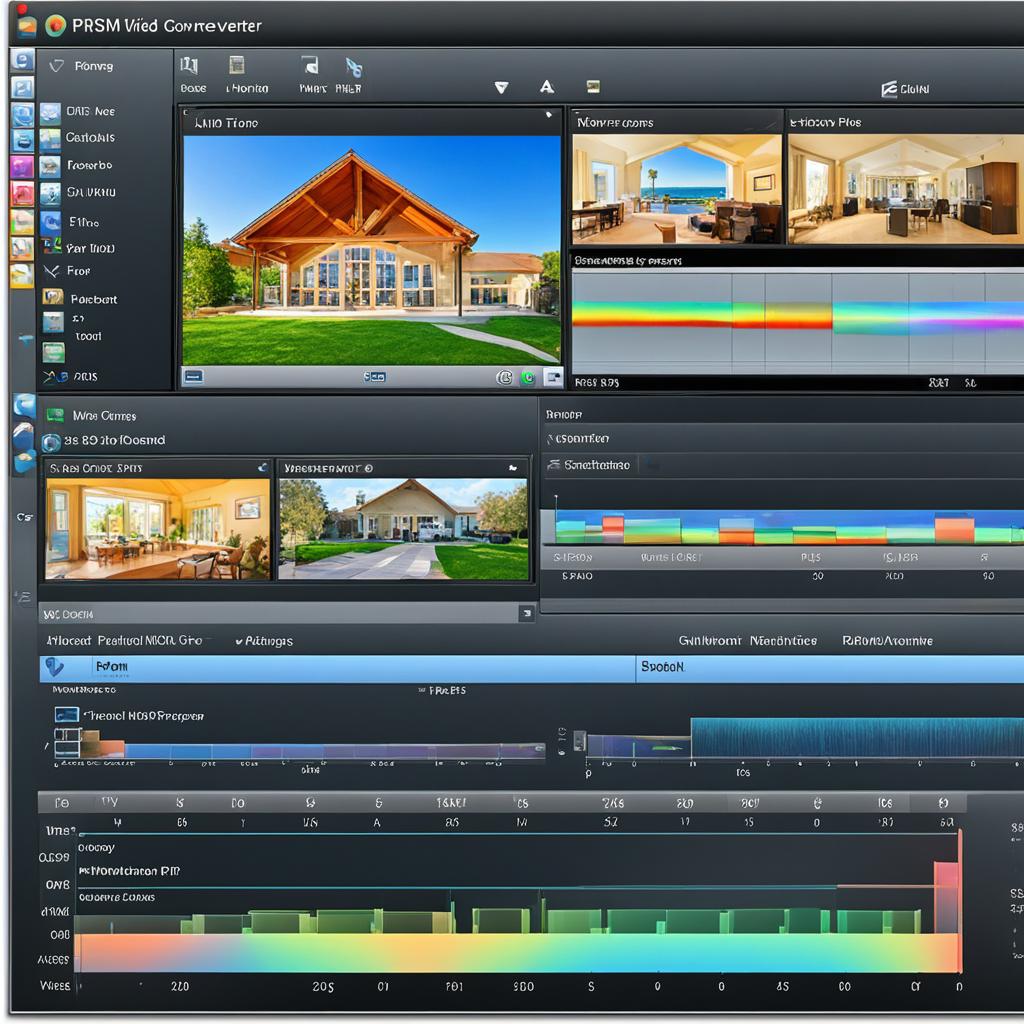Click the Morotcitaron RIP row label
Screen dimensions: 1024x1024
[129, 871]
